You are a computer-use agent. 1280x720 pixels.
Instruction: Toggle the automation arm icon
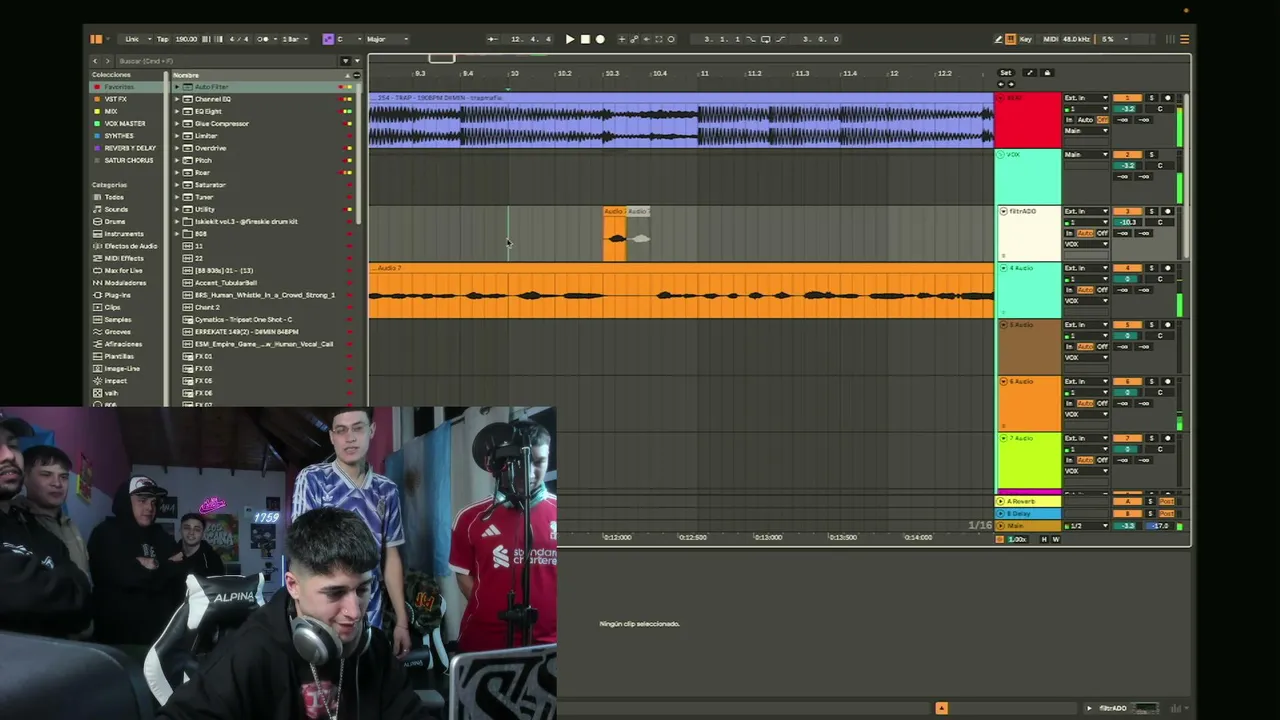634,39
